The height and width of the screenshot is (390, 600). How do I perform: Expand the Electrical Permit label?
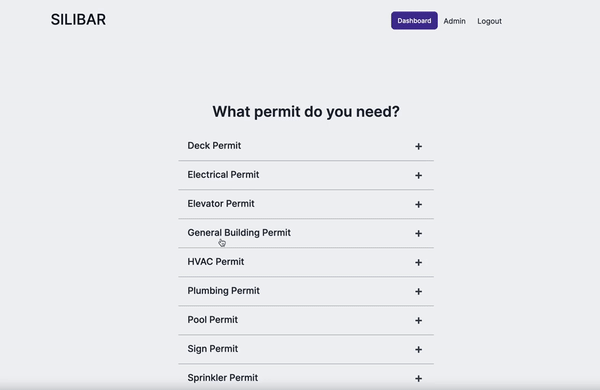click(223, 175)
